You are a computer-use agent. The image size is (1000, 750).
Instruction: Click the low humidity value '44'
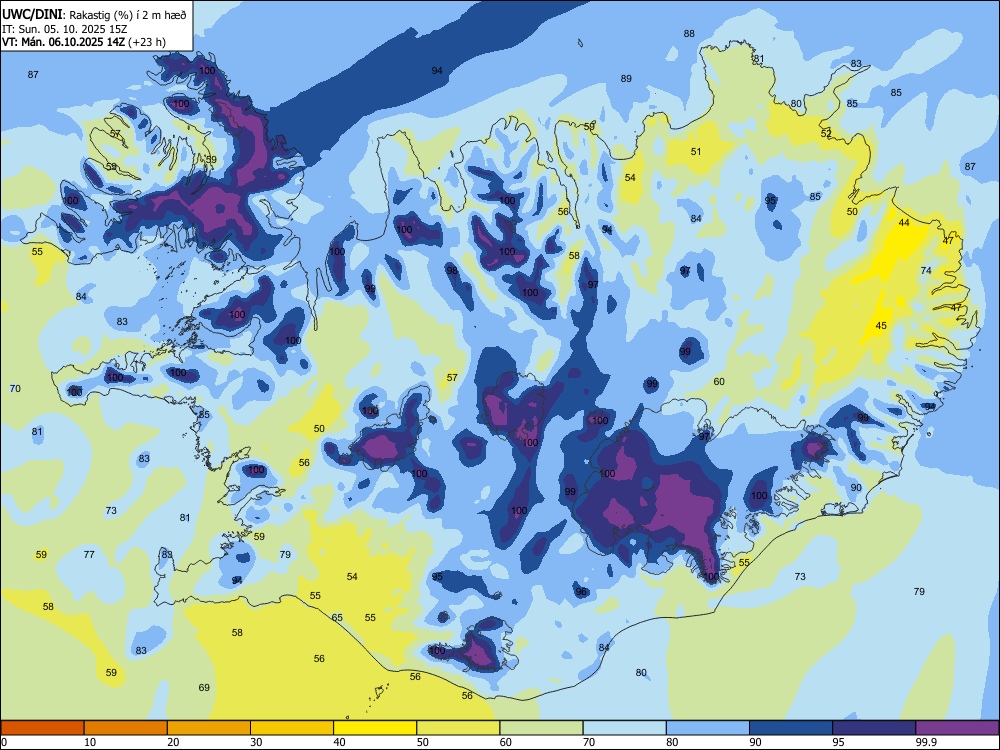click(x=904, y=223)
